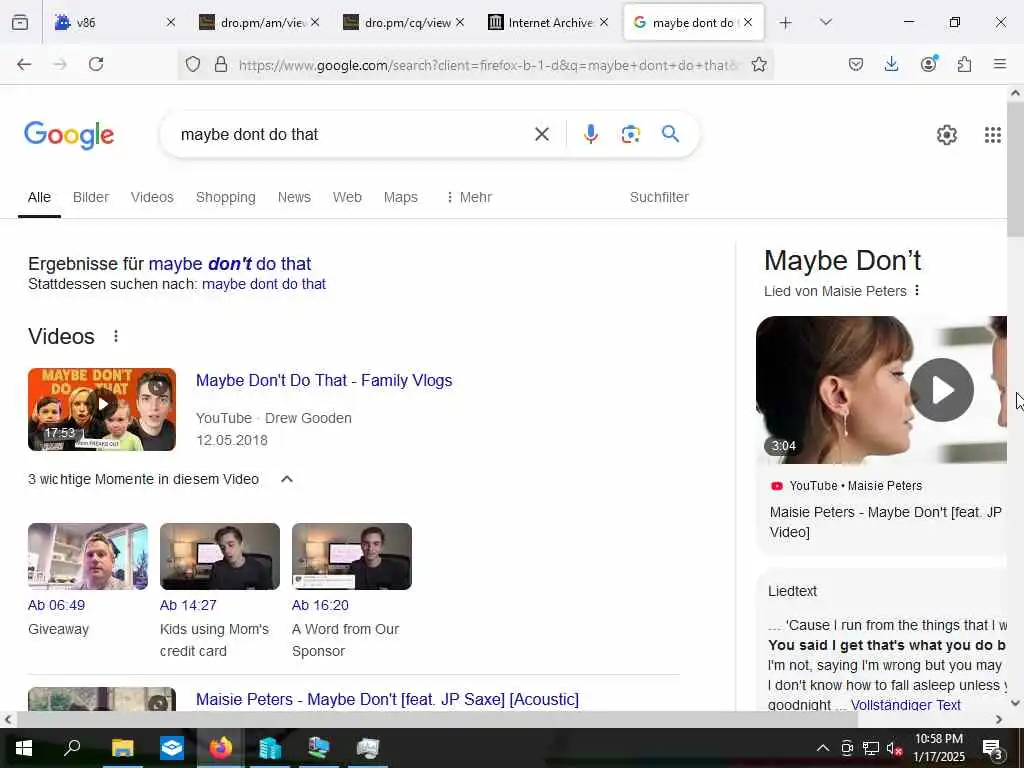Screen dimensions: 1024x768
Task: Open Firefox account icon
Action: pyautogui.click(x=928, y=64)
